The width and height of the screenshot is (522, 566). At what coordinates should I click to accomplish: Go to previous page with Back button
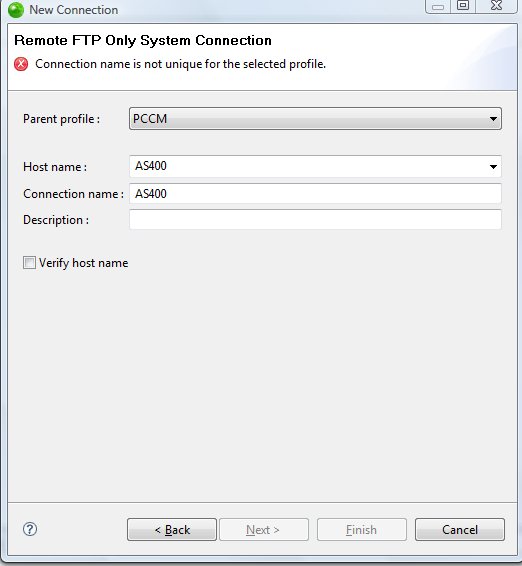click(172, 530)
